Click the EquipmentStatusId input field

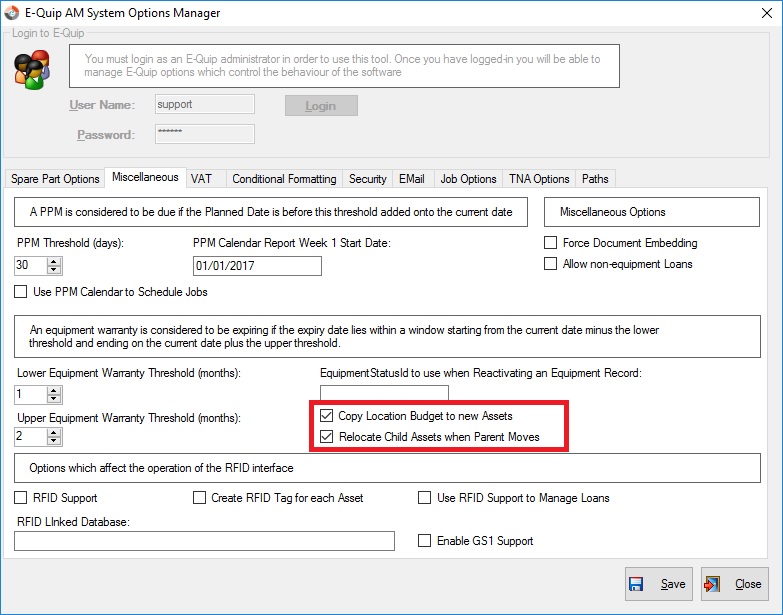[384, 392]
